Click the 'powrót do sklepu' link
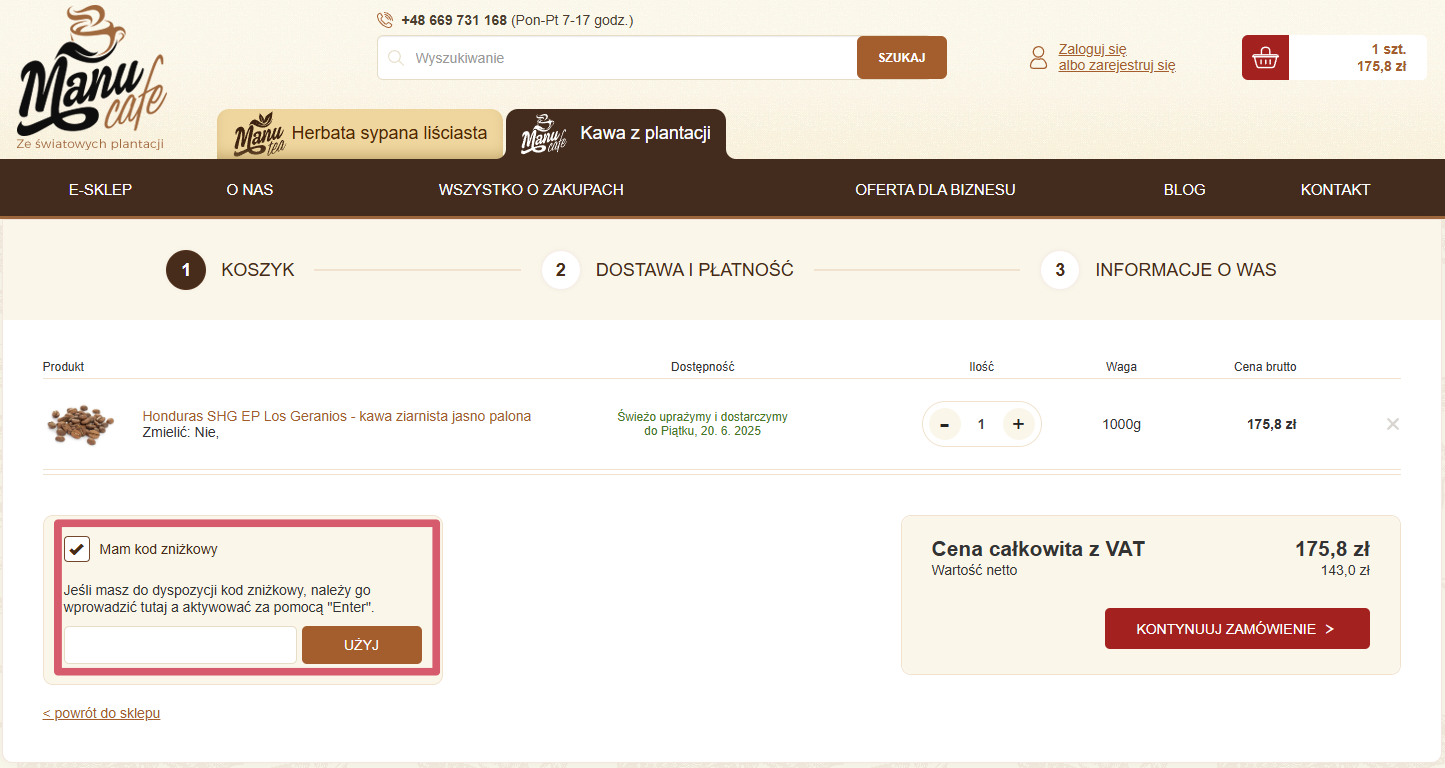The width and height of the screenshot is (1445, 768). [101, 713]
